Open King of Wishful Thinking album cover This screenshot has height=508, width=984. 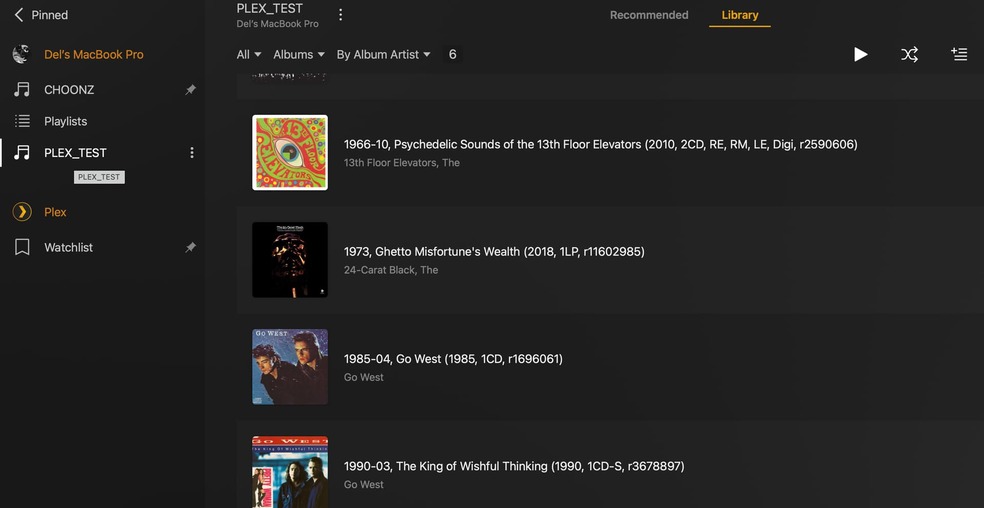pos(290,472)
